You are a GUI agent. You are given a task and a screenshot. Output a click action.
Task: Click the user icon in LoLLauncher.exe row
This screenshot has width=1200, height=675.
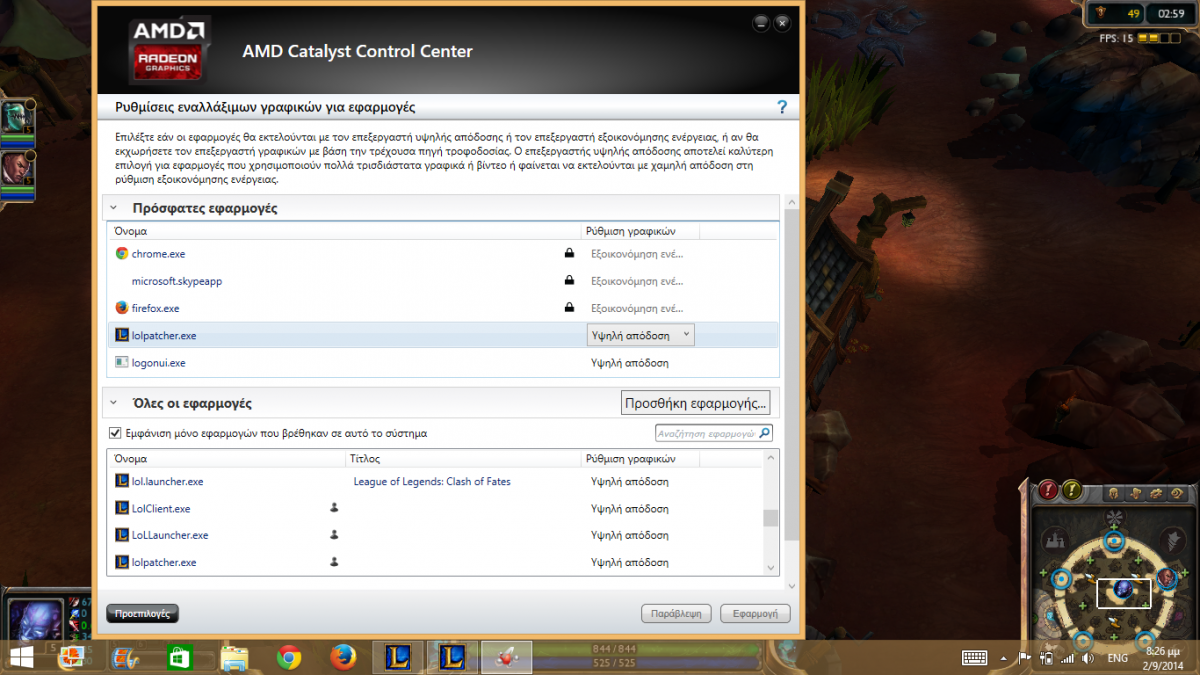(x=334, y=535)
